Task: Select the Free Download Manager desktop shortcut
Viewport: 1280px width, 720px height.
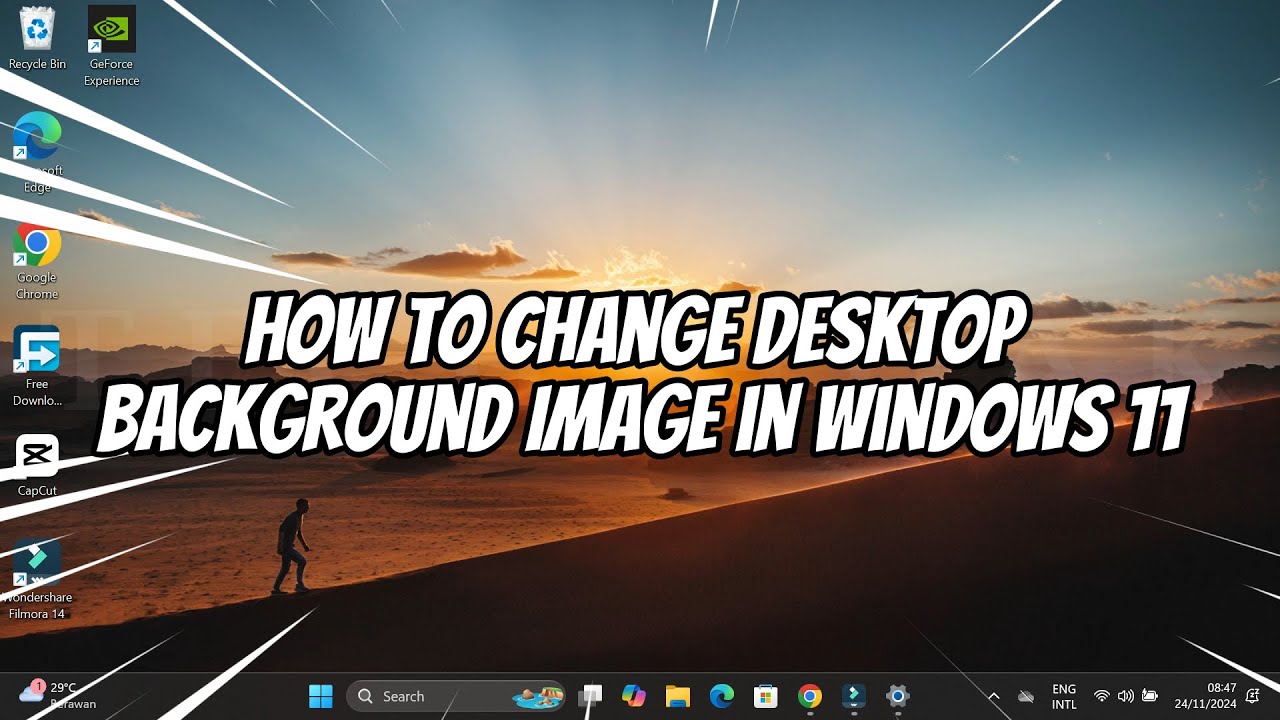Action: click(37, 367)
